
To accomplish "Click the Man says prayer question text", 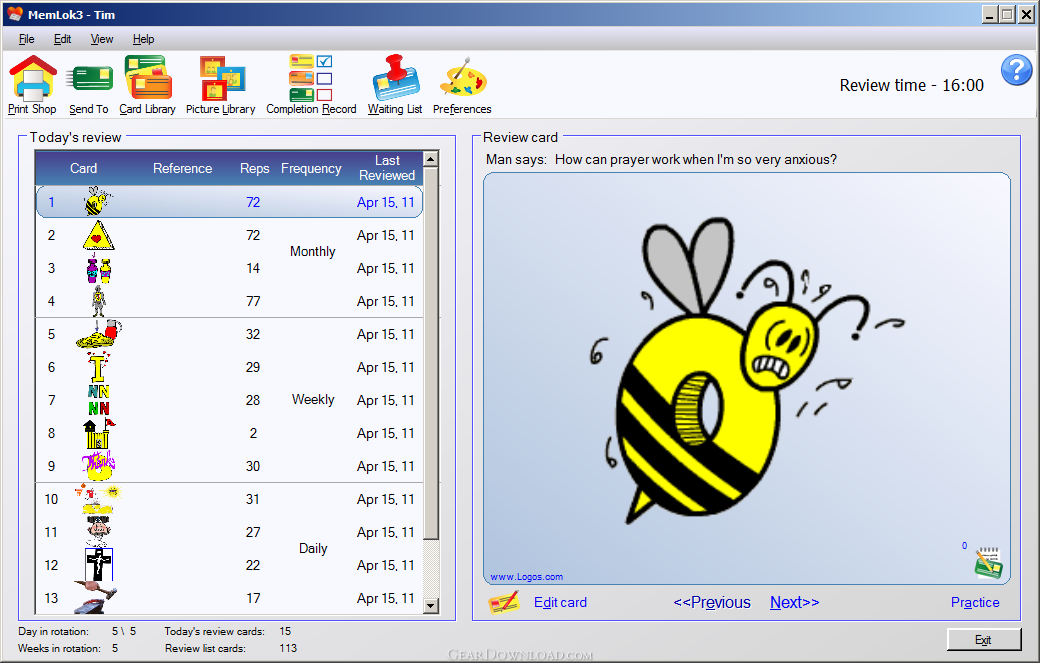I will pyautogui.click(x=661, y=160).
